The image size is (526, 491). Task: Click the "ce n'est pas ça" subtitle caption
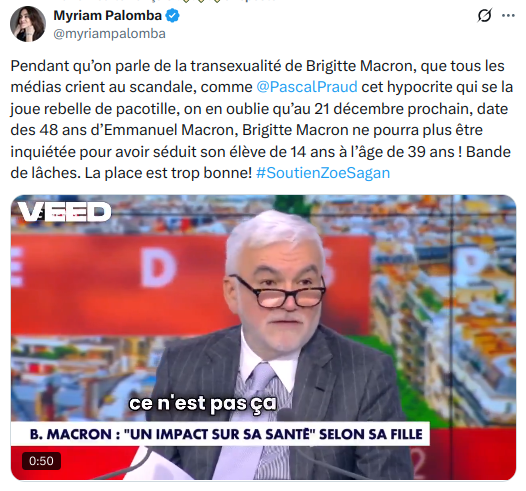203,403
